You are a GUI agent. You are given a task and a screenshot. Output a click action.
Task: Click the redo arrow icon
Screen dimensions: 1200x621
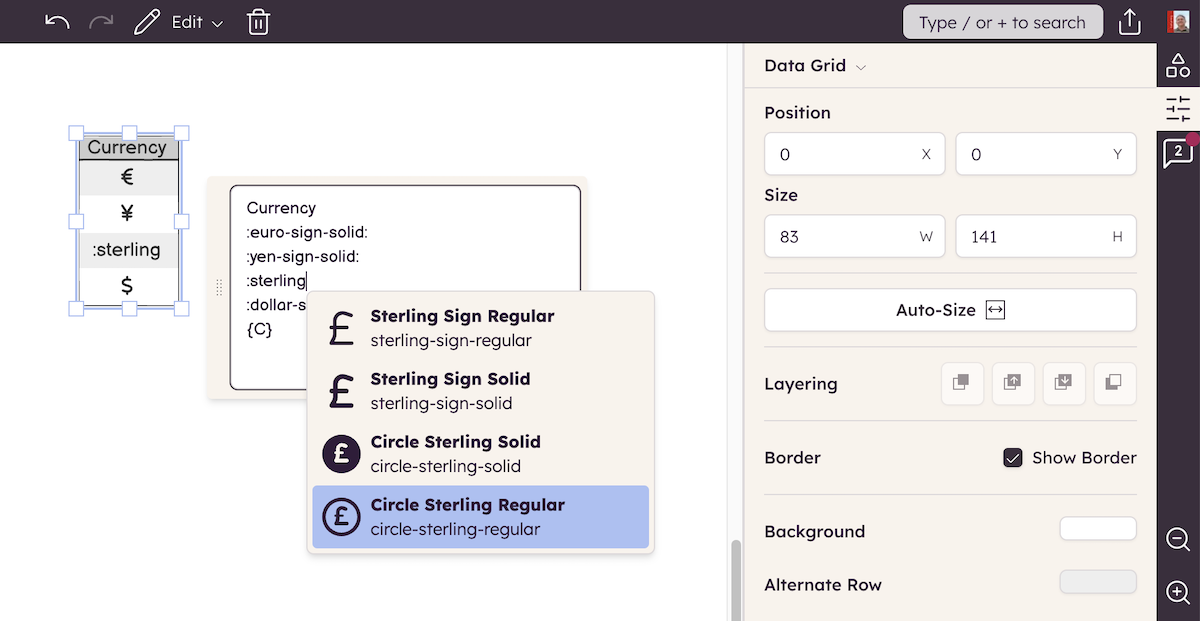tap(102, 22)
